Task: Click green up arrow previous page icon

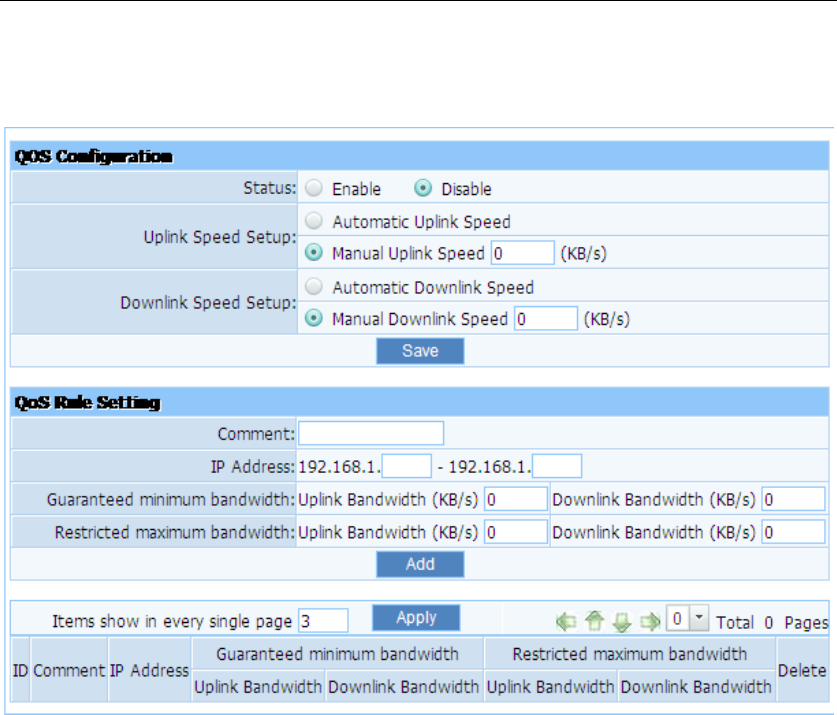Action: click(594, 621)
